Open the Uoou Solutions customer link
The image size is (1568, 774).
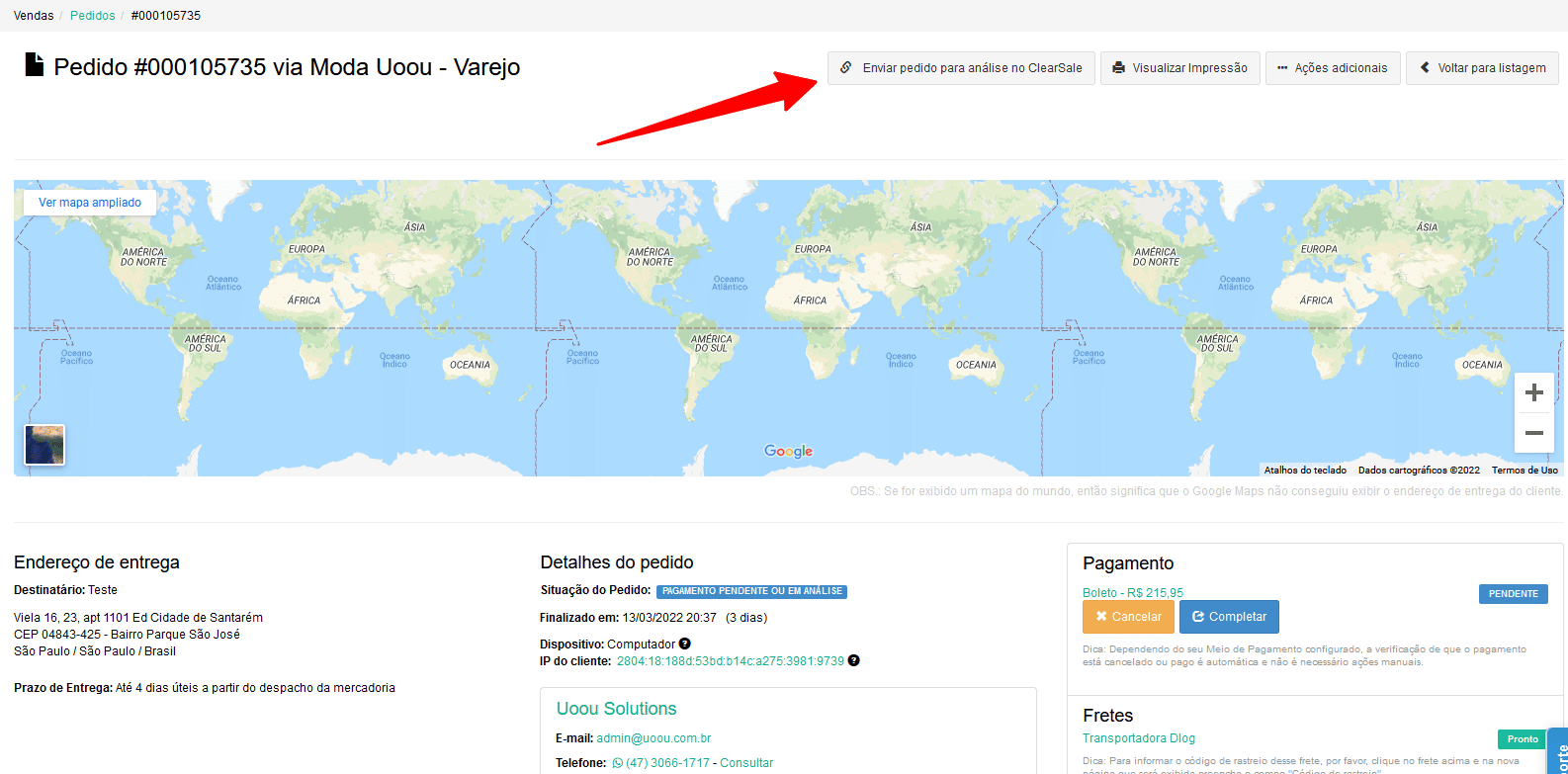coord(616,709)
